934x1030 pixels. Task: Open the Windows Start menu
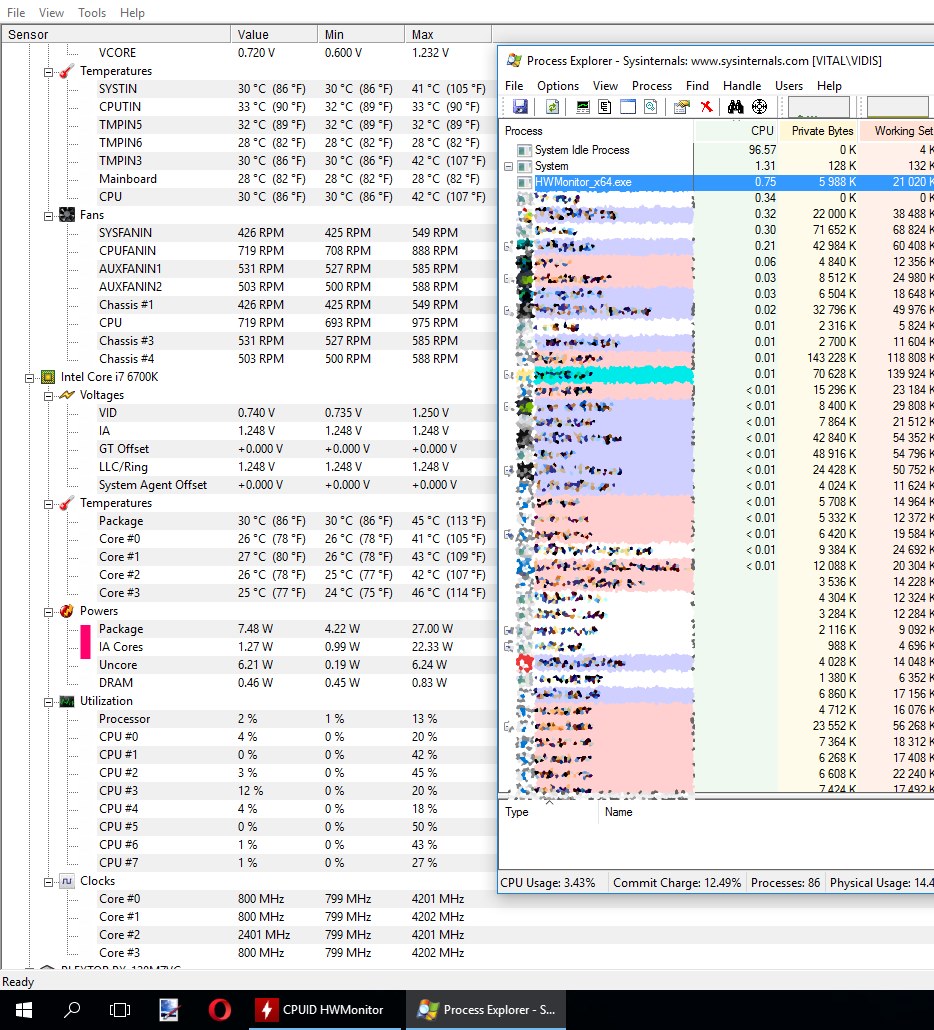click(24, 1010)
